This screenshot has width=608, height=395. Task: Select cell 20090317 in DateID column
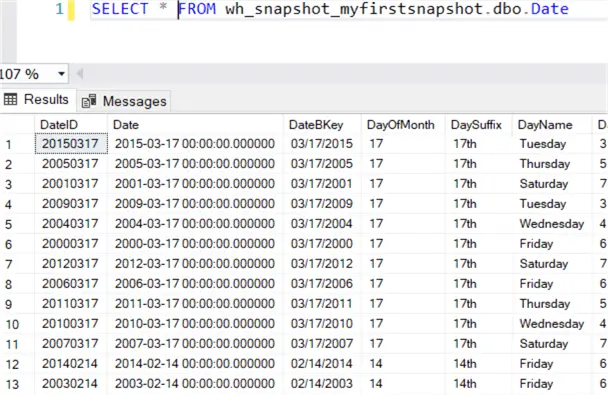click(71, 204)
